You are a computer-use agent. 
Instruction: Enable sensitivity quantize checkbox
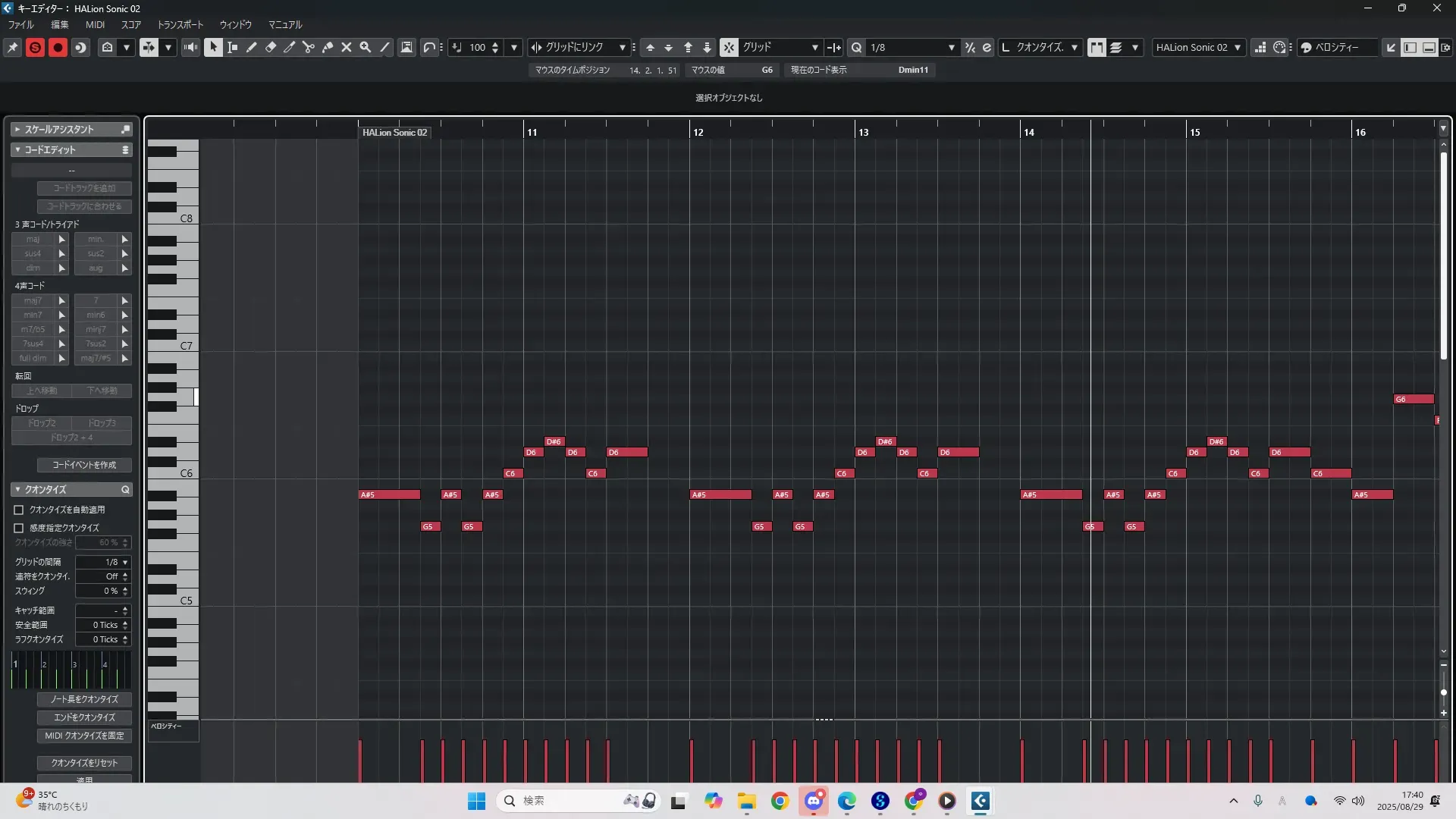19,528
